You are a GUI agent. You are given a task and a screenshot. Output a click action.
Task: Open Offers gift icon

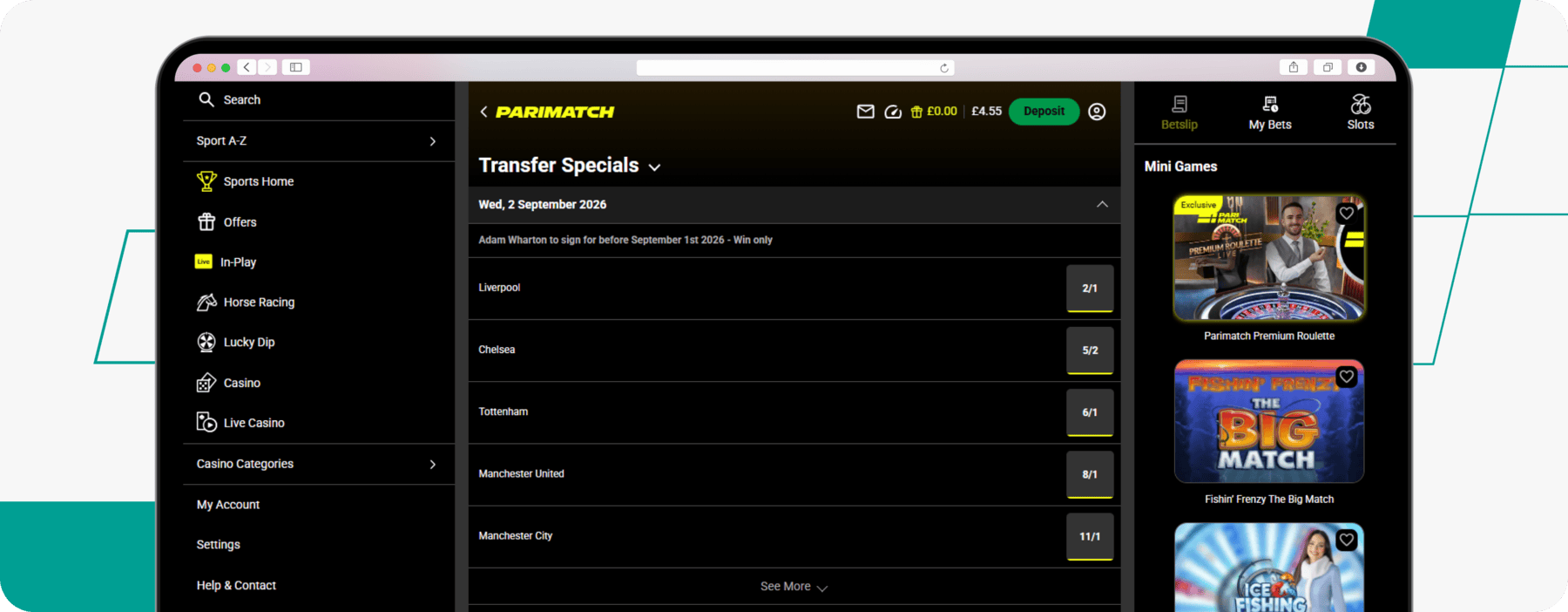[x=206, y=221]
